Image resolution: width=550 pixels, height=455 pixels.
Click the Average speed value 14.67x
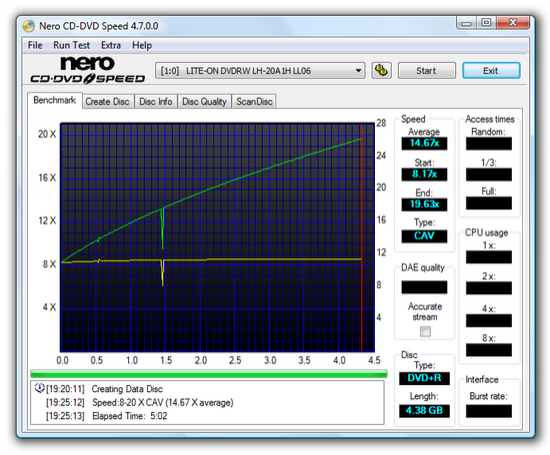[x=424, y=143]
